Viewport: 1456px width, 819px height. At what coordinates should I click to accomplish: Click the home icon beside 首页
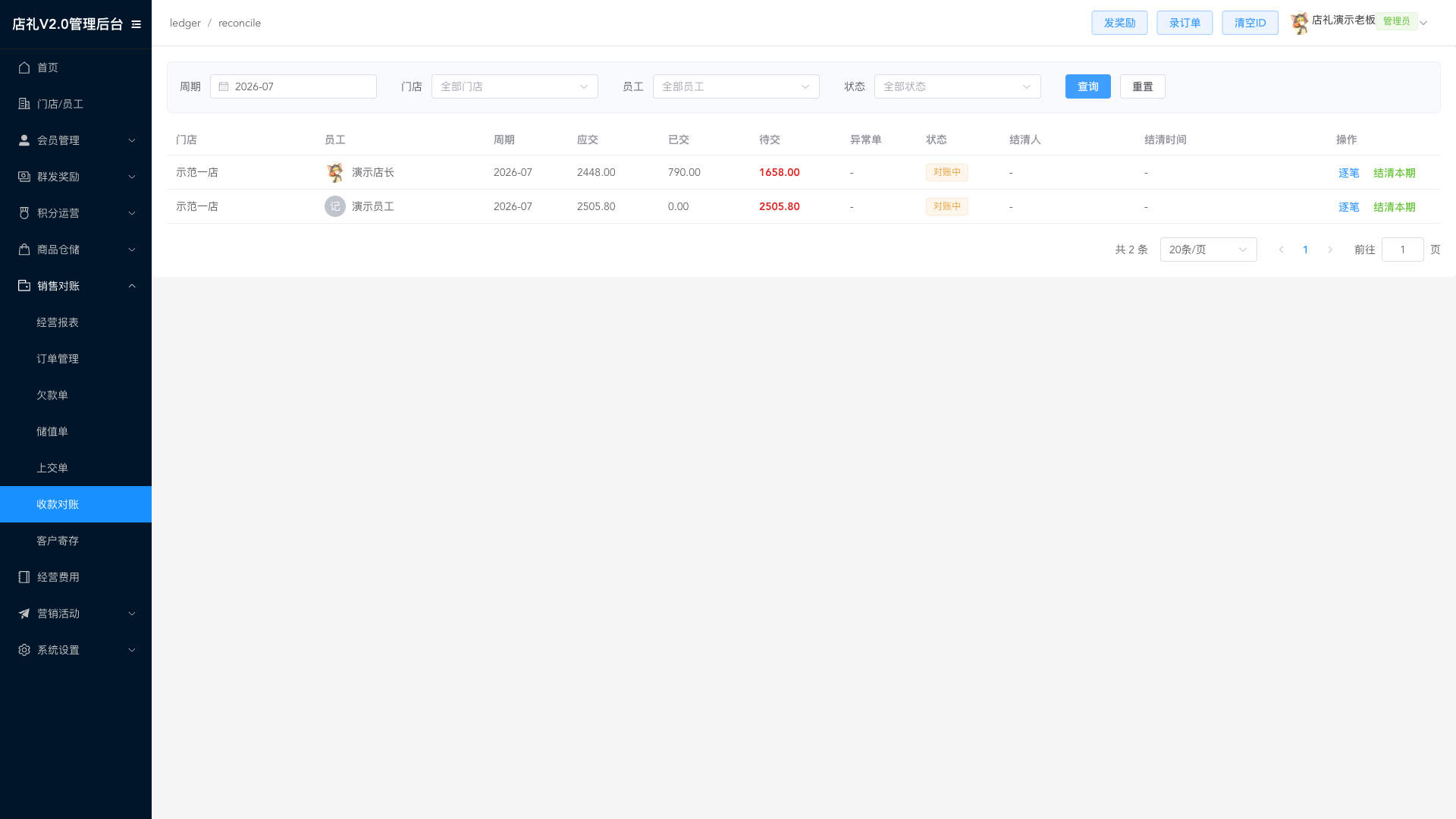coord(24,67)
